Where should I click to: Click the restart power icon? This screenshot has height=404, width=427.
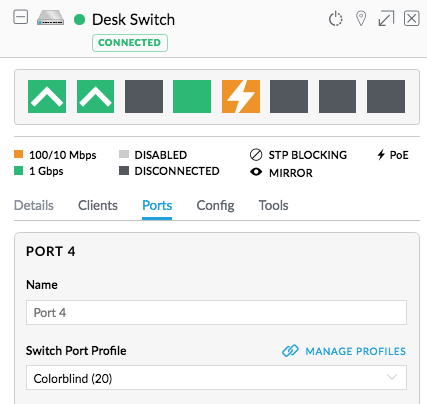335,19
